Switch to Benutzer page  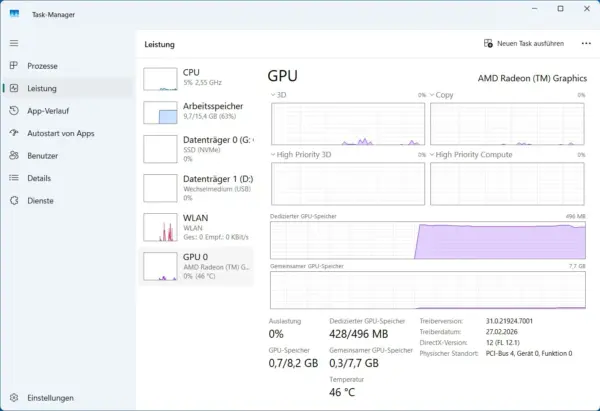pyautogui.click(x=68, y=156)
